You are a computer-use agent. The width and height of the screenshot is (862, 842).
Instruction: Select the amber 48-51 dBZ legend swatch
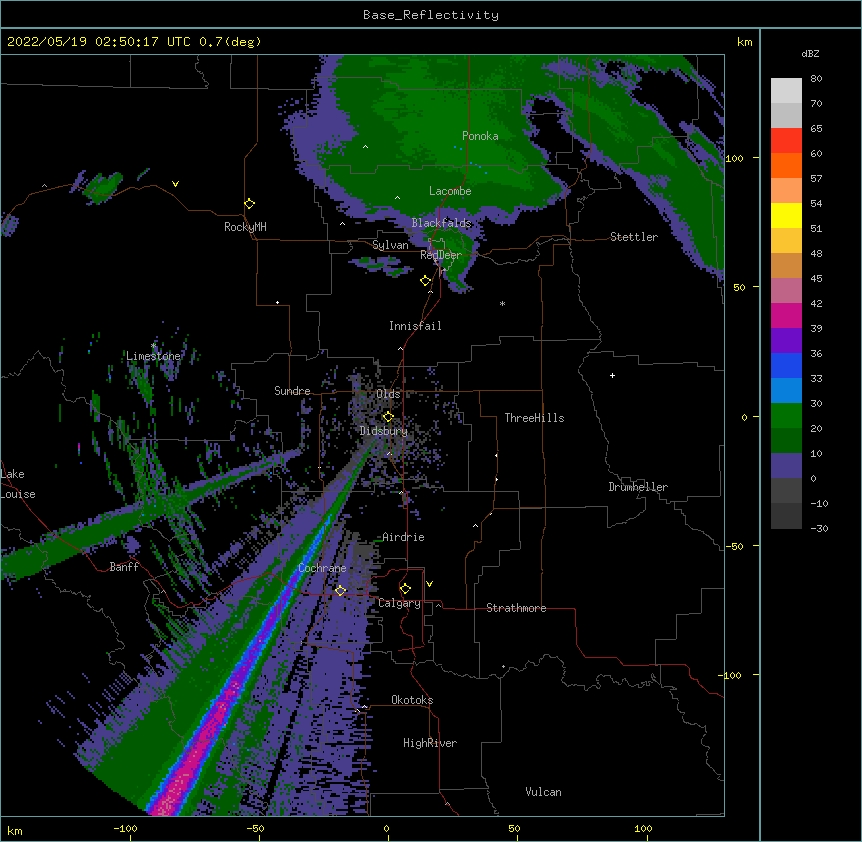point(786,240)
